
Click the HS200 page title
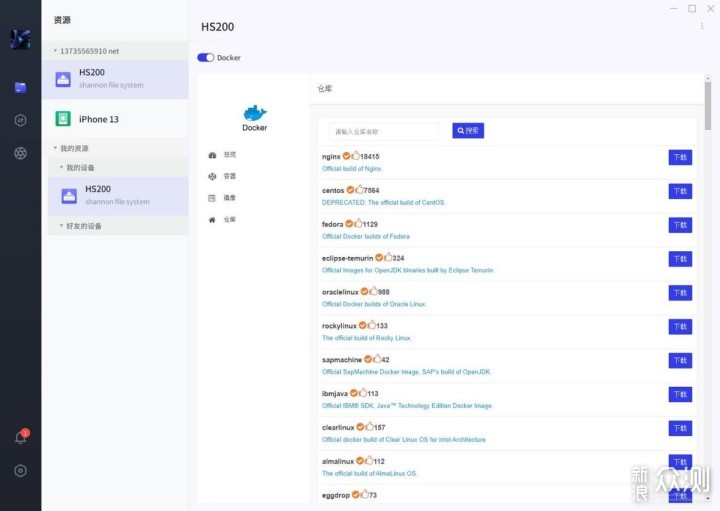(218, 27)
